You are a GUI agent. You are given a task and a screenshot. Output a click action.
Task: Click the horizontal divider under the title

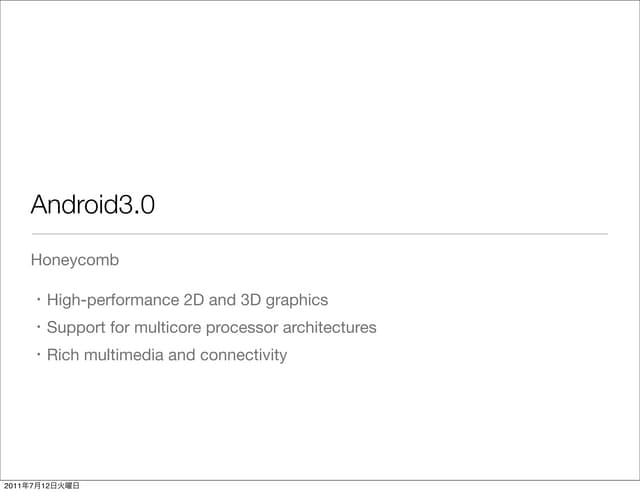pyautogui.click(x=319, y=234)
